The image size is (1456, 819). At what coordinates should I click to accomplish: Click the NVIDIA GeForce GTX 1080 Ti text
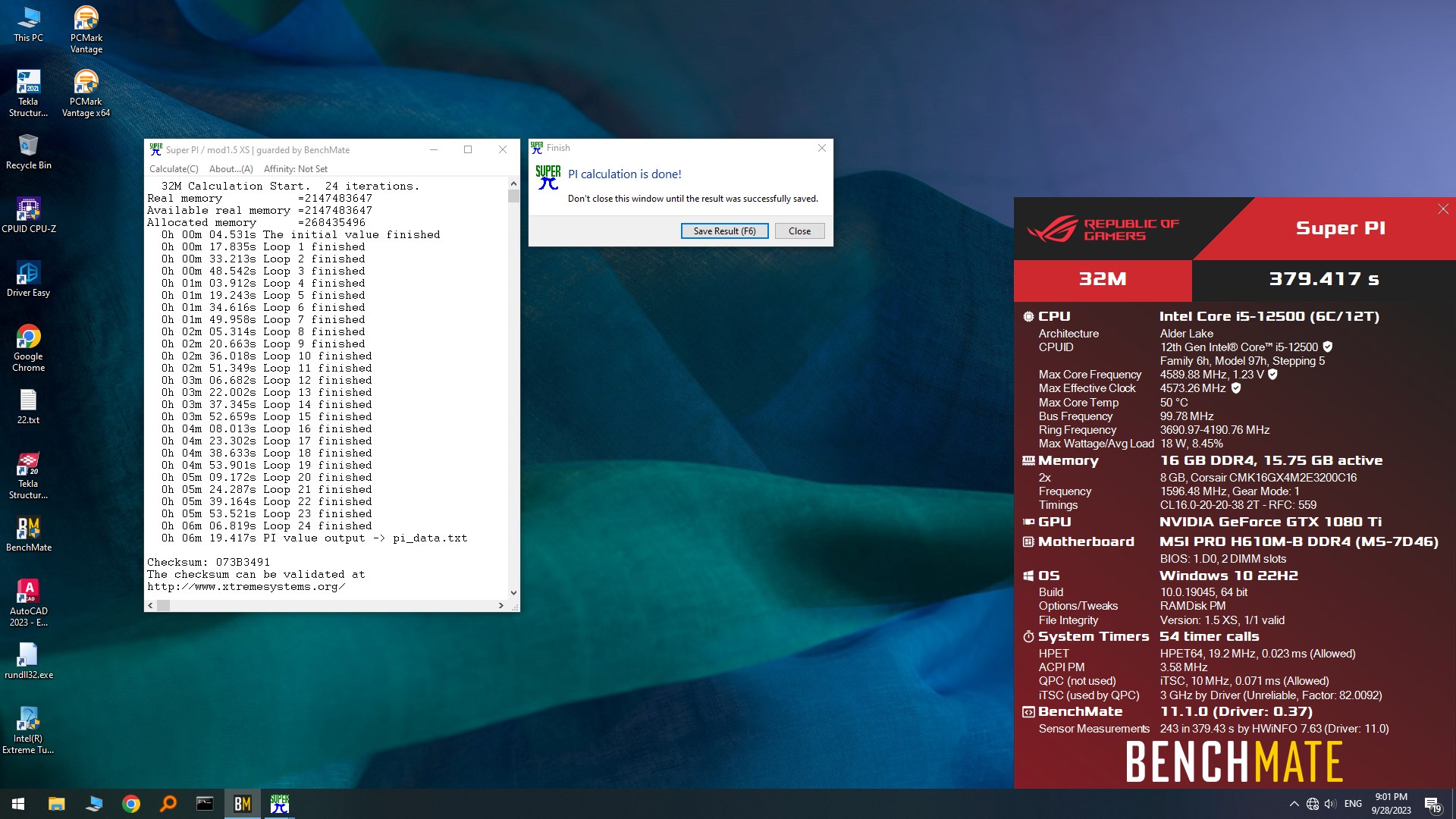[1270, 522]
